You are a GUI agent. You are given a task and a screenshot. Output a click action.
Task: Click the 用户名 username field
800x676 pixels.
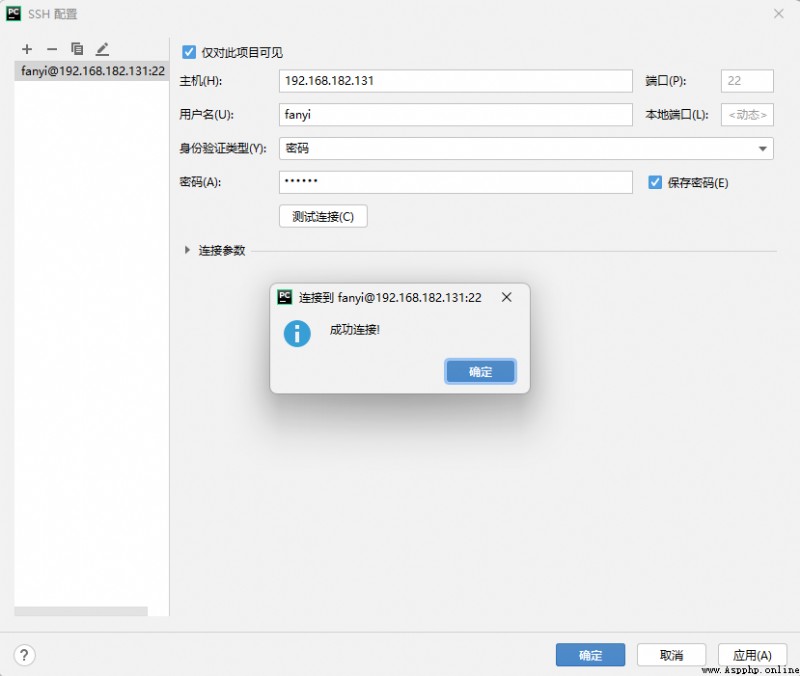point(456,115)
